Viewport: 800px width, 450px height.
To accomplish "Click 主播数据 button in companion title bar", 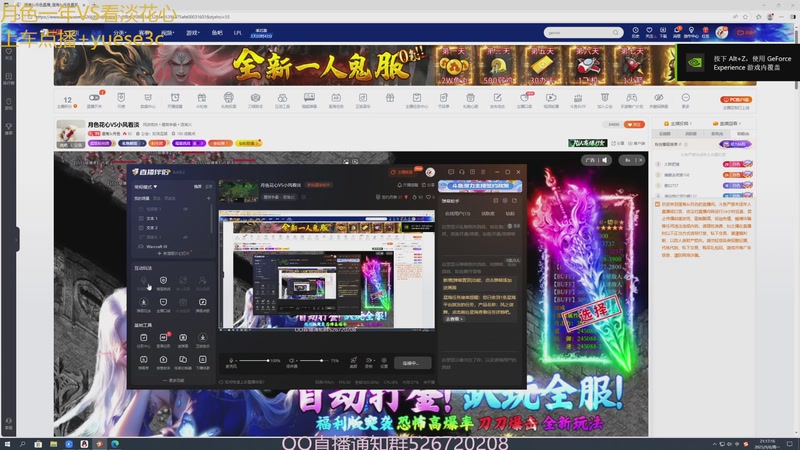I will pyautogui.click(x=407, y=172).
